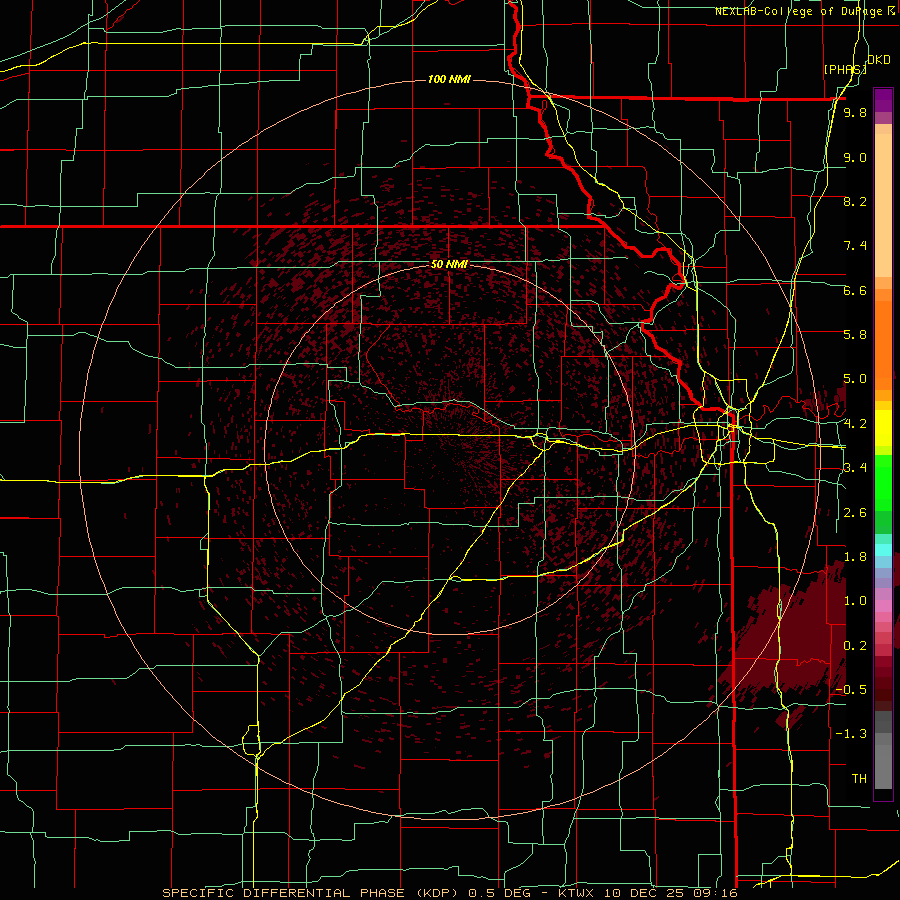900x900 pixels.
Task: Click the 6.6 color scale label
Action: pyautogui.click(x=855, y=290)
